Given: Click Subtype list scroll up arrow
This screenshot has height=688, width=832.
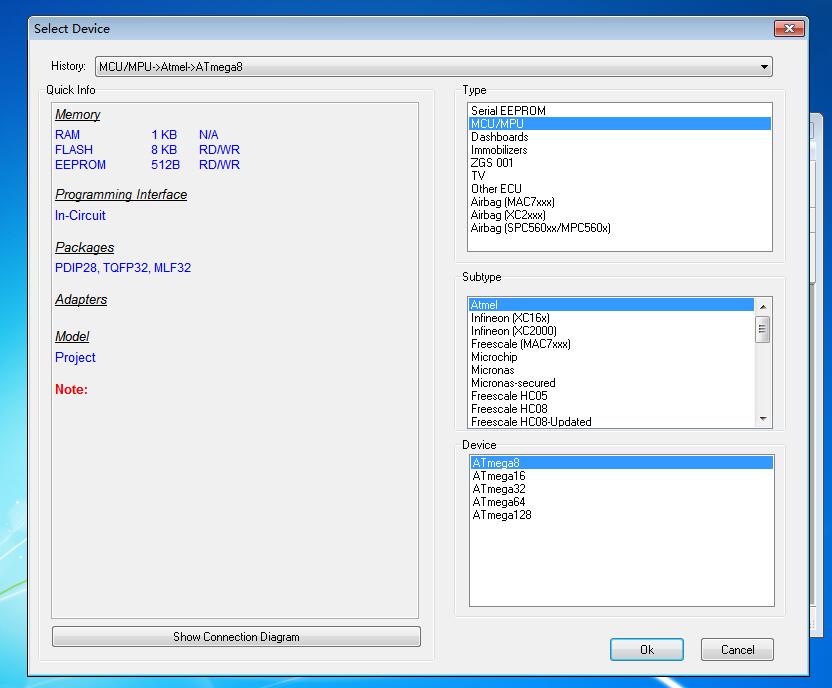Looking at the screenshot, I should pos(763,307).
